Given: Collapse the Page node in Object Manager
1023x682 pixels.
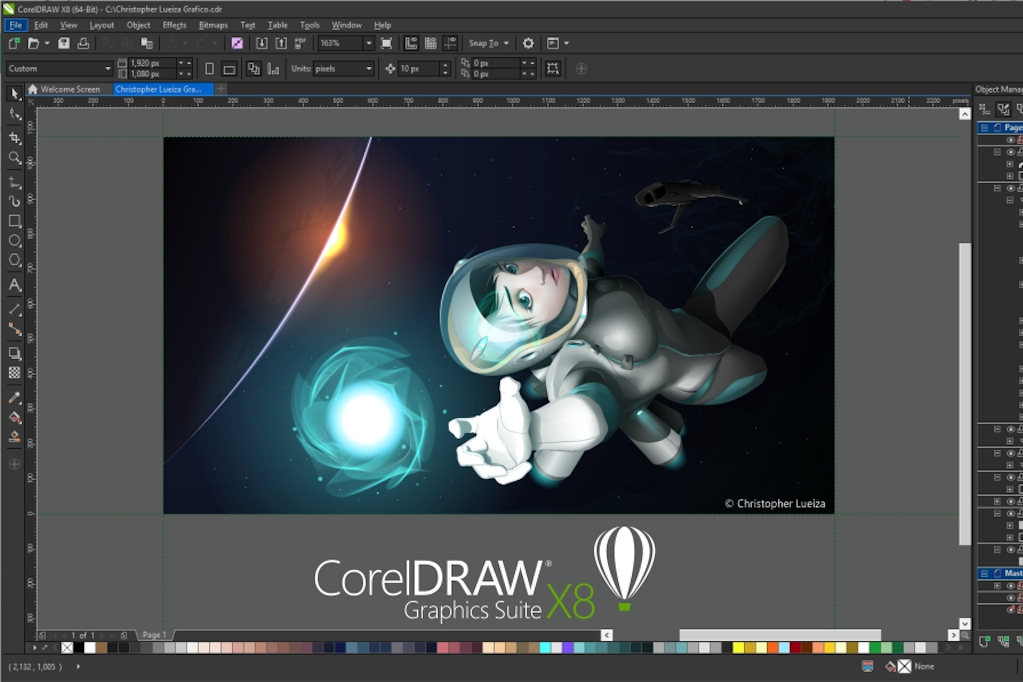Looking at the screenshot, I should click(985, 128).
